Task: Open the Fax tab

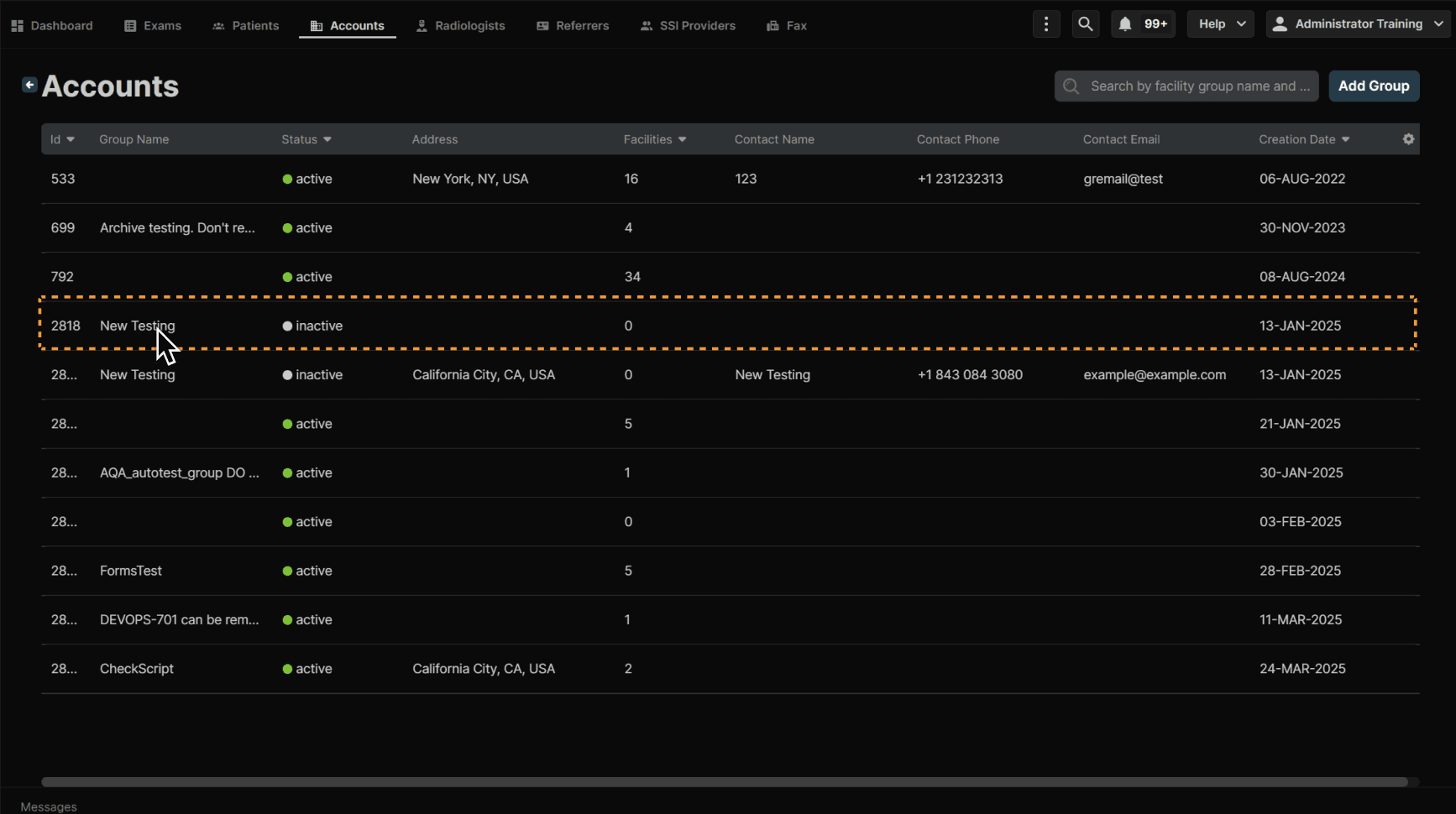Action: (787, 26)
